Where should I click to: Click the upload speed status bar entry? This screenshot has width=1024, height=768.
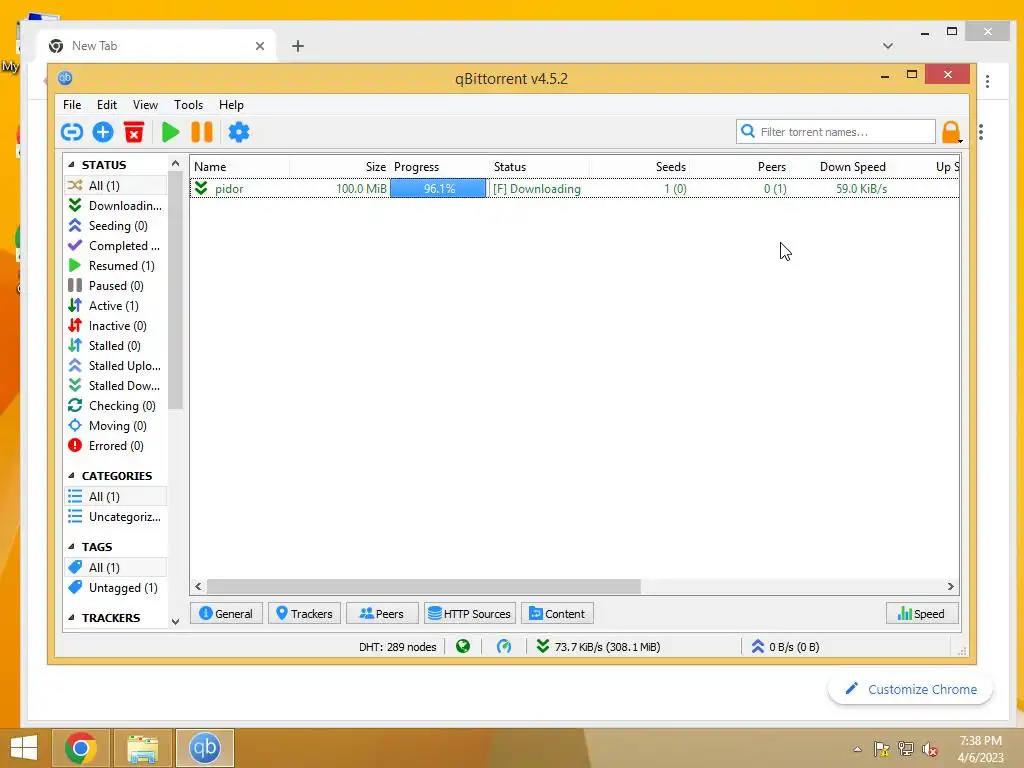click(785, 647)
